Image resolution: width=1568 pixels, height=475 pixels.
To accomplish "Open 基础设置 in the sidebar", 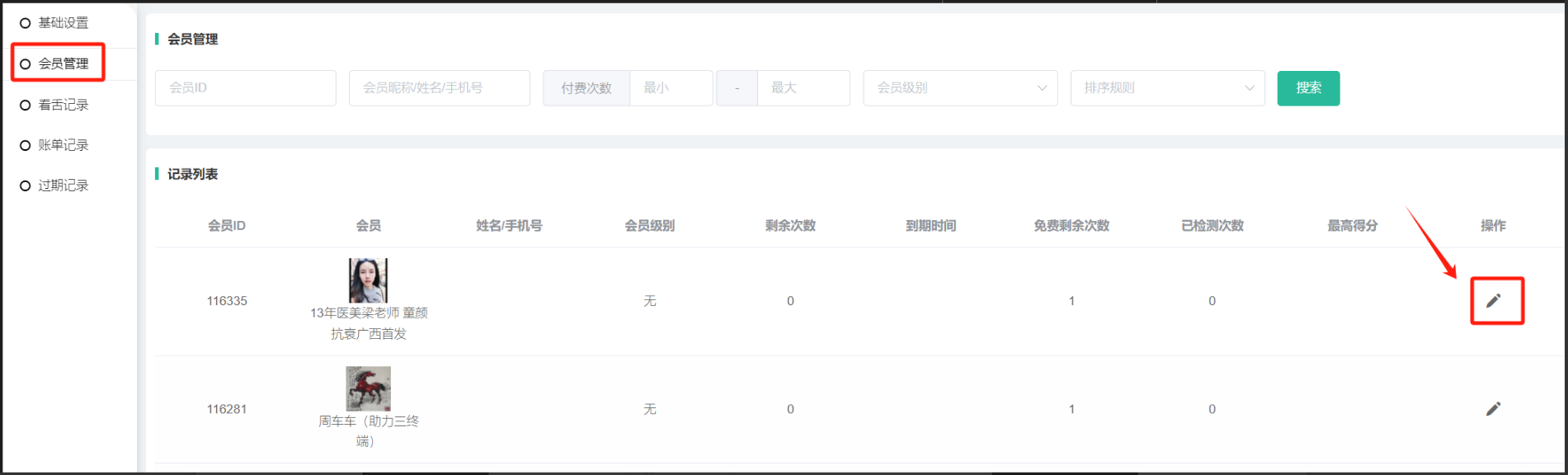I will coord(63,23).
